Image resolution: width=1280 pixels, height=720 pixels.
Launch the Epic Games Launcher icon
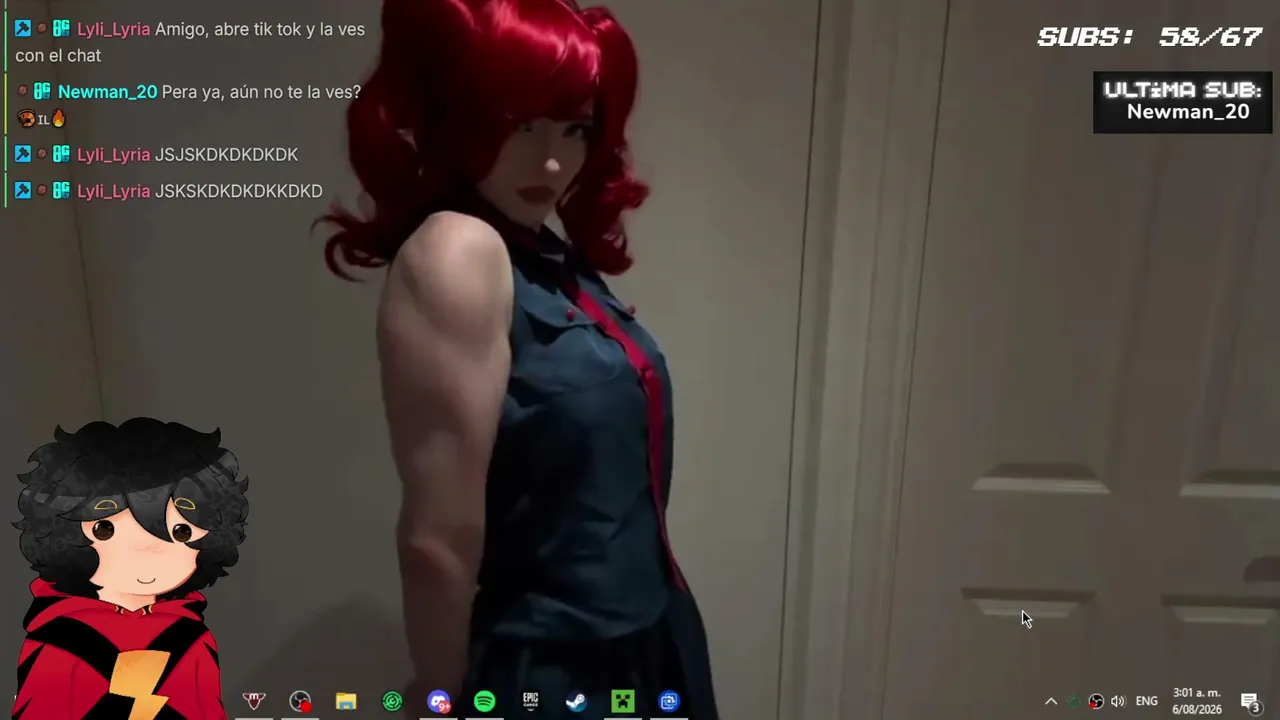[x=530, y=702]
